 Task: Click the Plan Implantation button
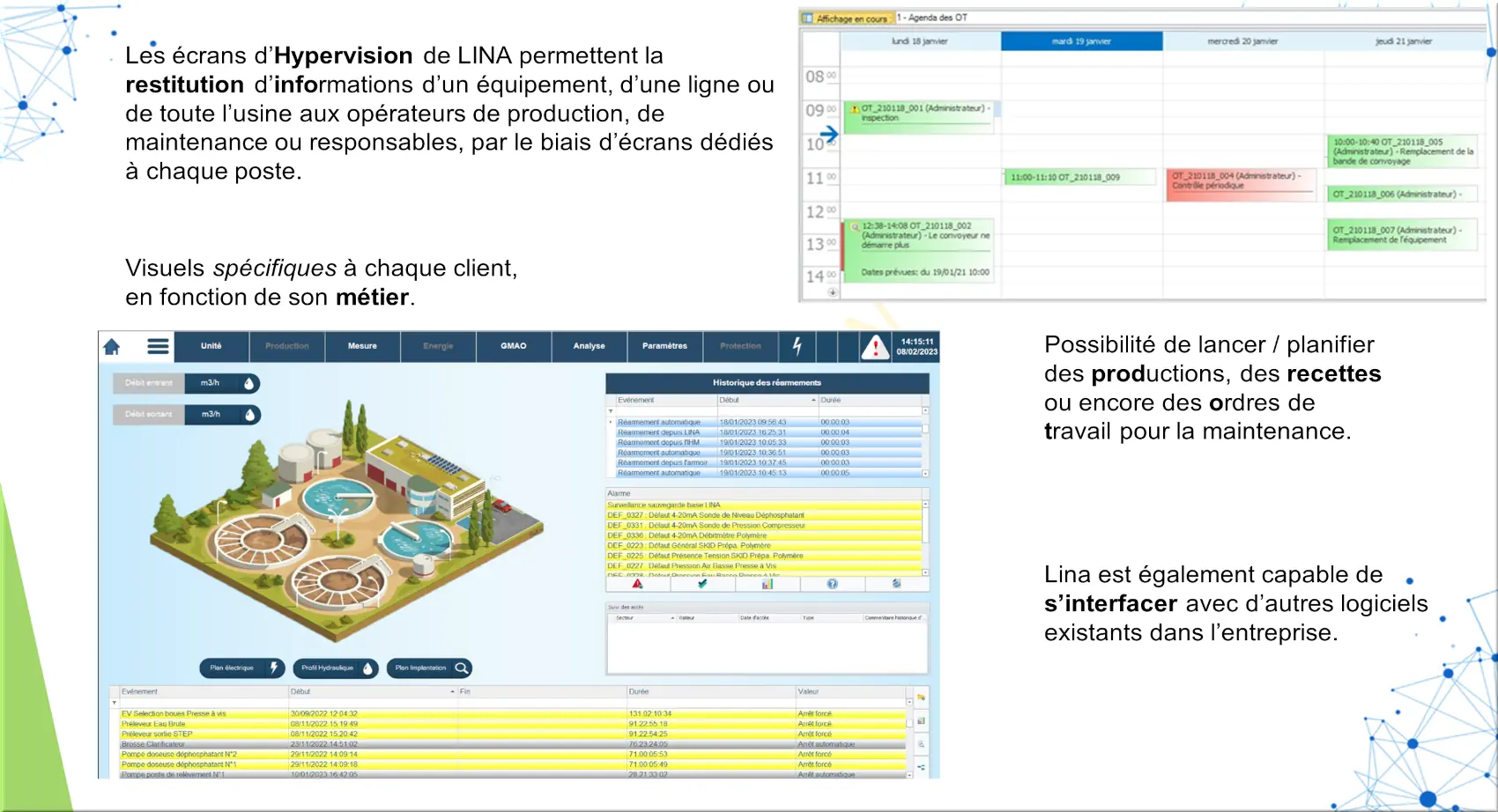430,668
